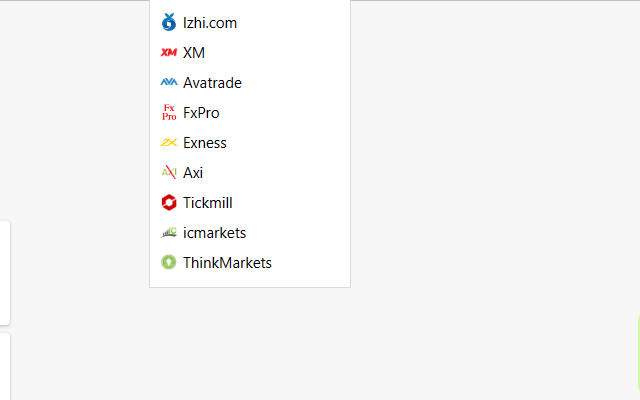Open the Axi broker link
The height and width of the screenshot is (400, 640).
pyautogui.click(x=193, y=173)
